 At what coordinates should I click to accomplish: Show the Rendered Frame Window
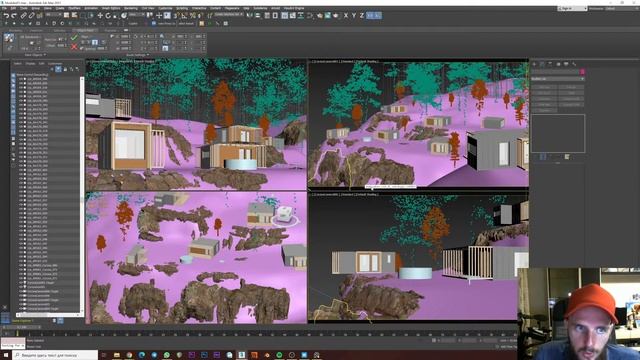click(x=328, y=16)
